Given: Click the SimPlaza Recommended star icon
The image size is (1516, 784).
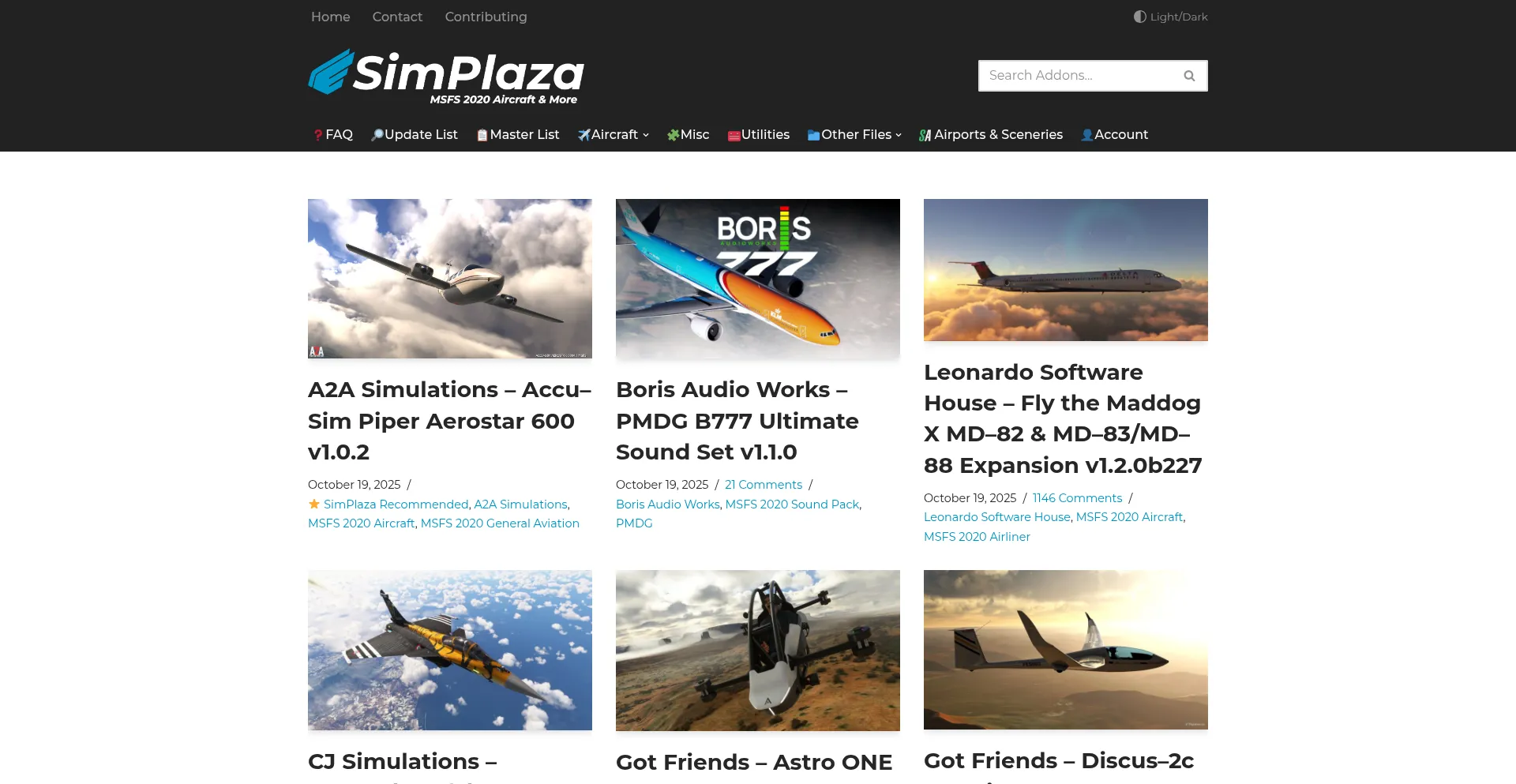Looking at the screenshot, I should [314, 504].
